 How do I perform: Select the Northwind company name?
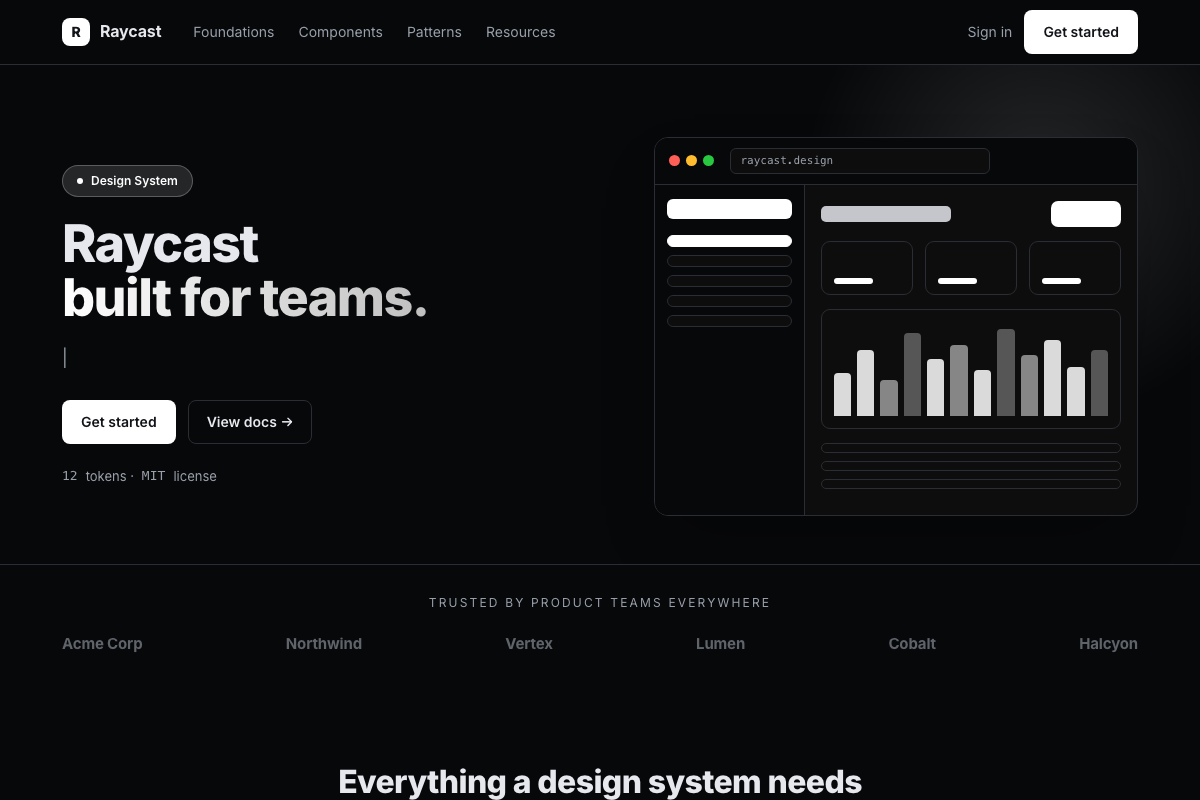[324, 644]
